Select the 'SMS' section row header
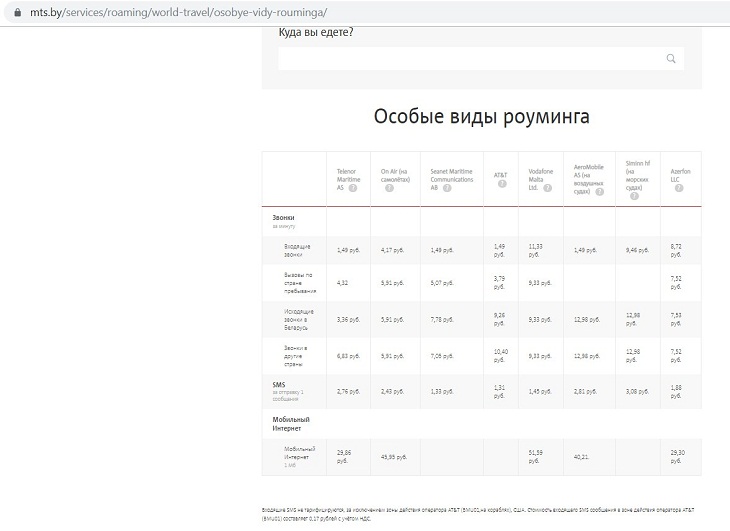 point(280,385)
